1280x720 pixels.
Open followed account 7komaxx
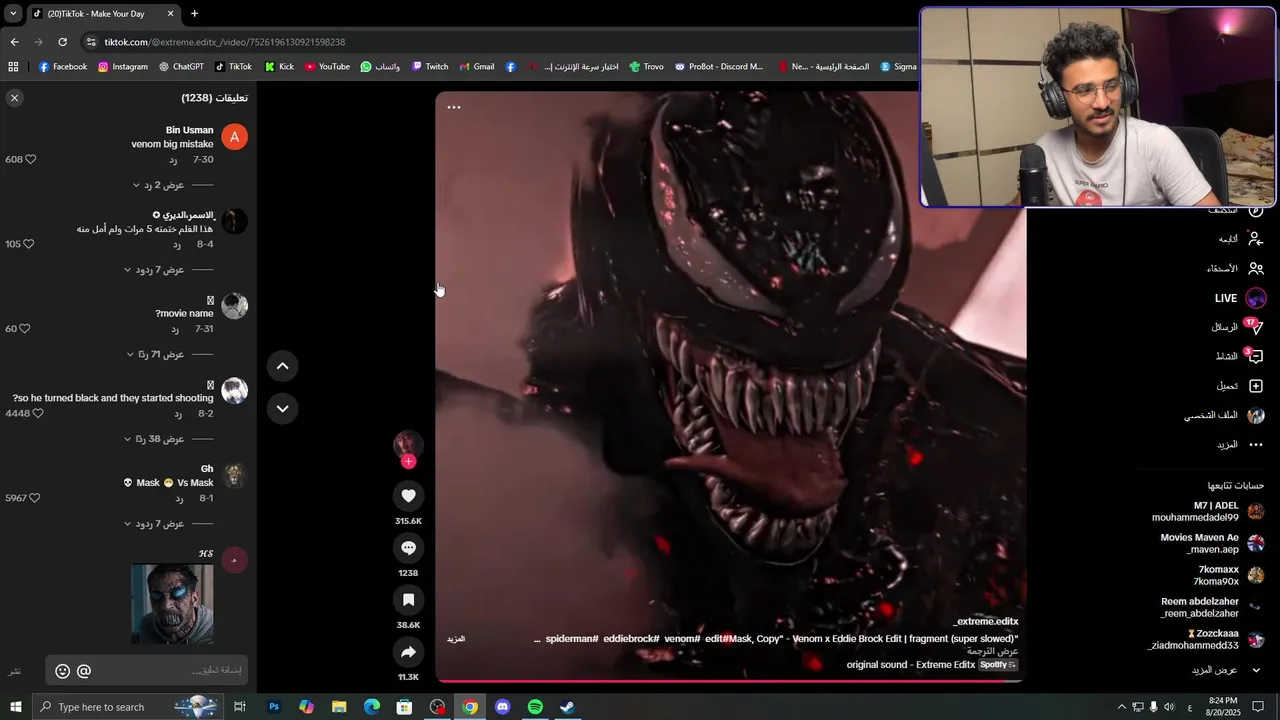[1229, 575]
